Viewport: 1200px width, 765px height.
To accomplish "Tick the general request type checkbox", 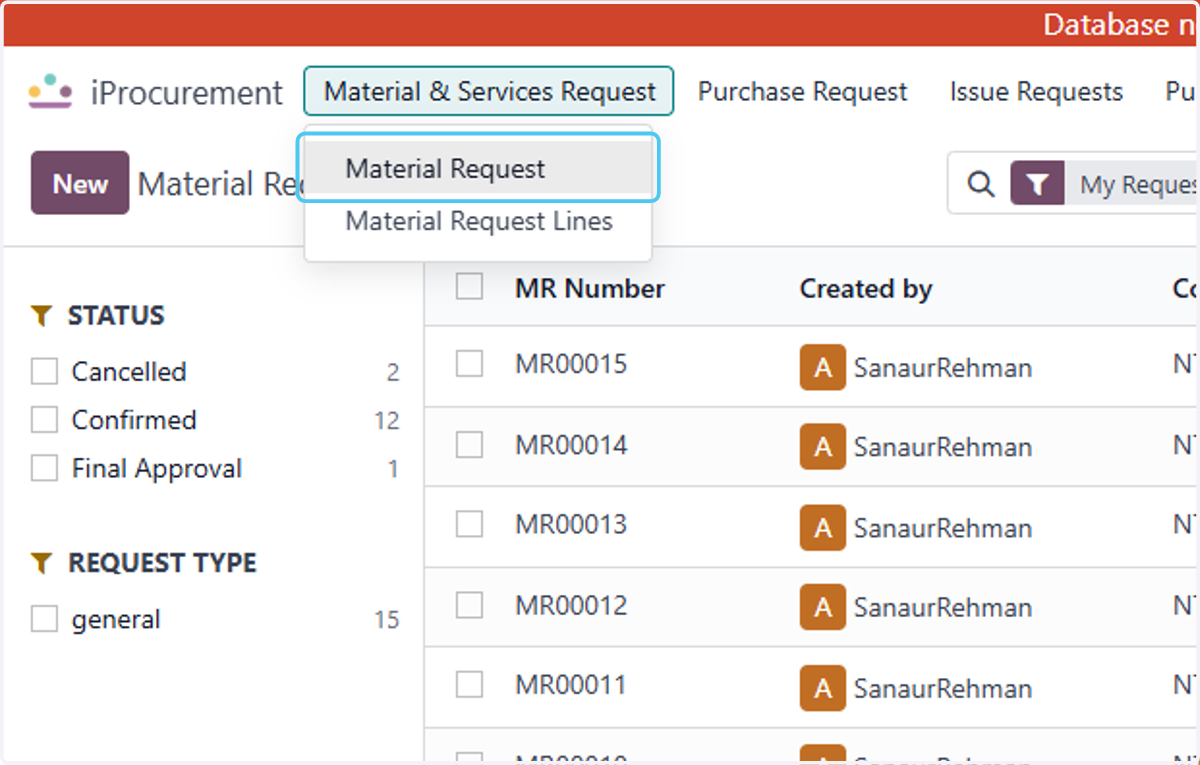I will pyautogui.click(x=44, y=619).
